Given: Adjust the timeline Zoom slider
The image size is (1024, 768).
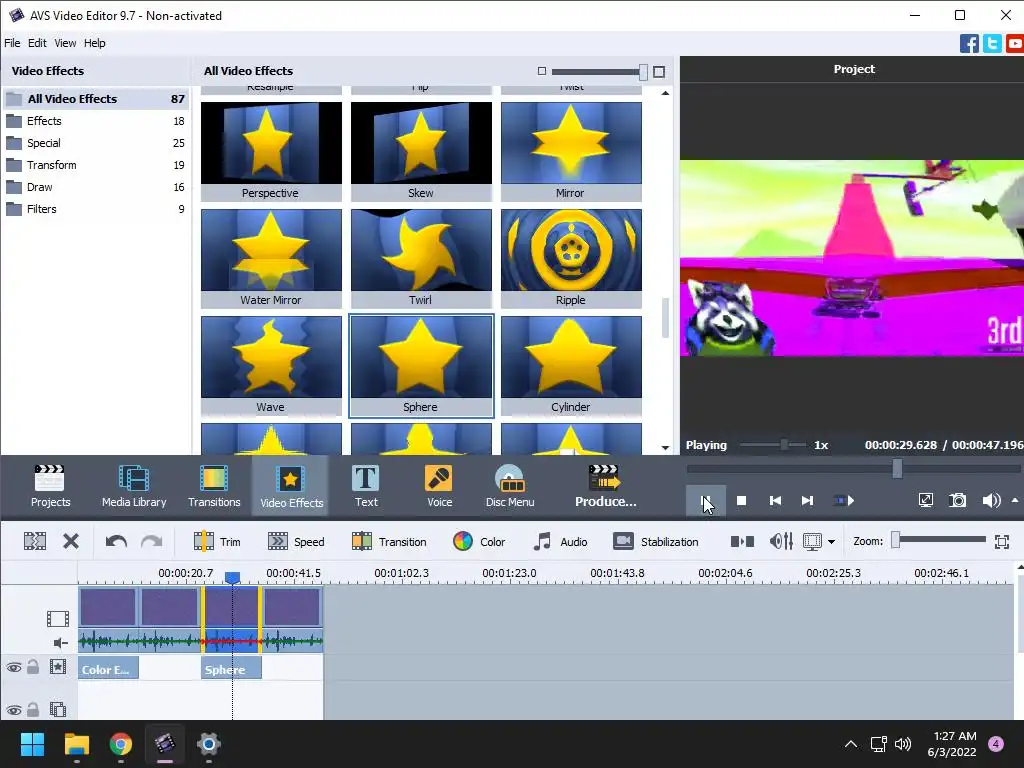Looking at the screenshot, I should pyautogui.click(x=896, y=540).
